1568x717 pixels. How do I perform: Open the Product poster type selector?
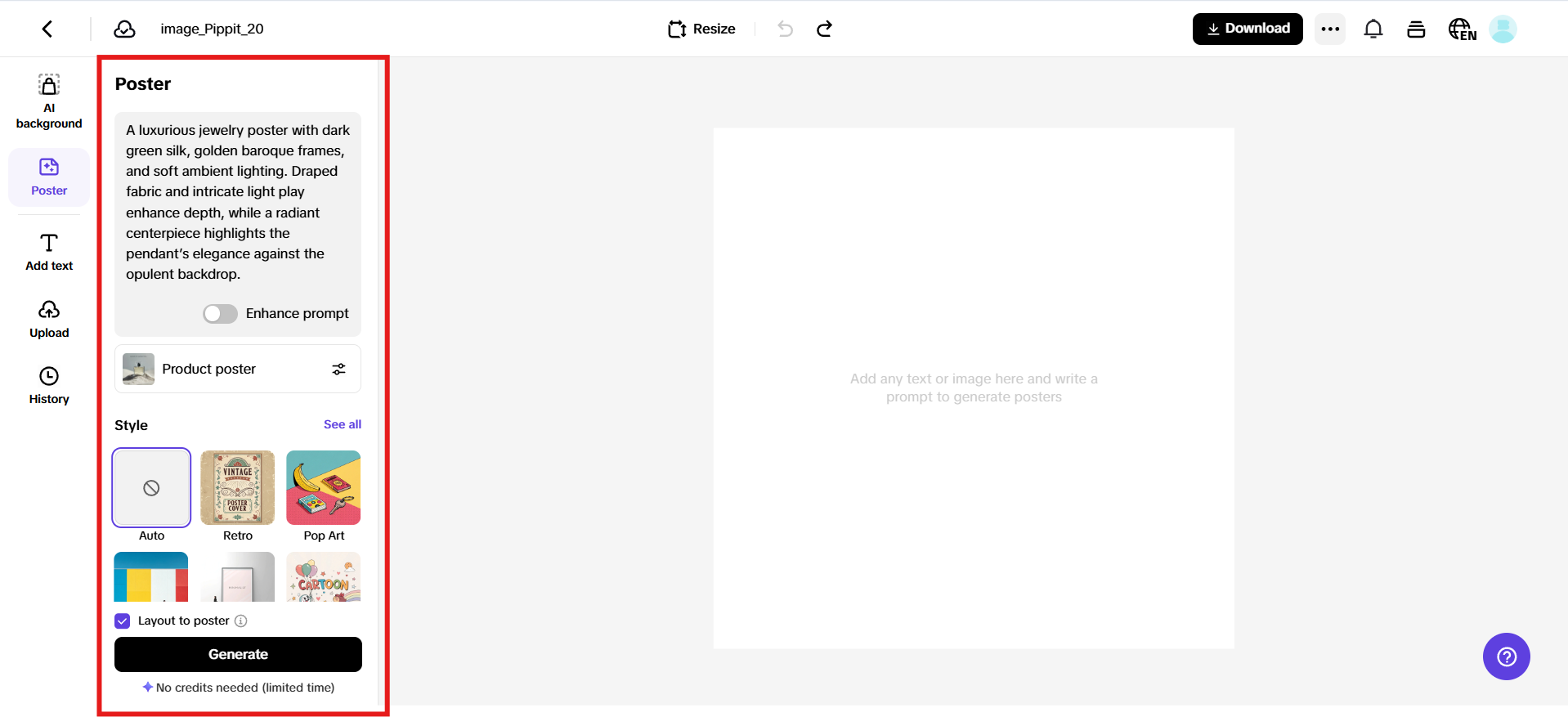point(238,370)
